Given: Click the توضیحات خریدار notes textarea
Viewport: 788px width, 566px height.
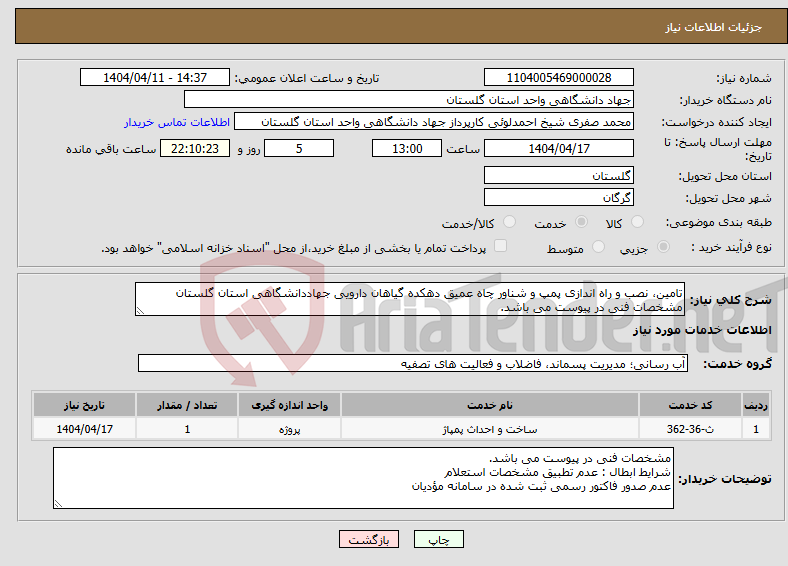Looking at the screenshot, I should click(363, 478).
